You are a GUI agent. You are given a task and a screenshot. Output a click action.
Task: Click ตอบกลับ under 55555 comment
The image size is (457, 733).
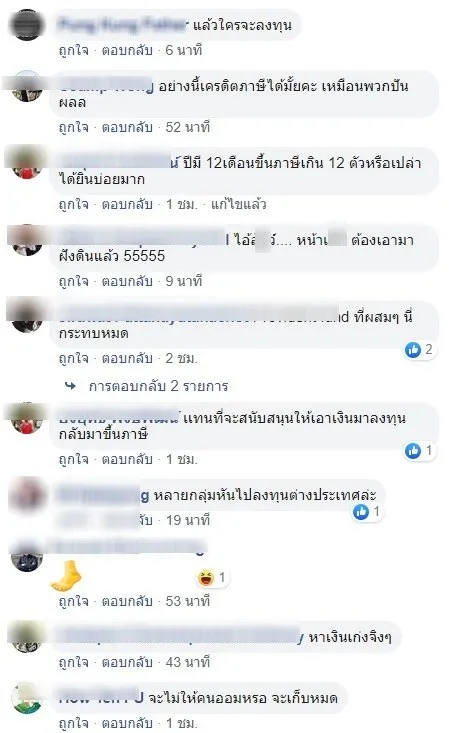[127, 281]
